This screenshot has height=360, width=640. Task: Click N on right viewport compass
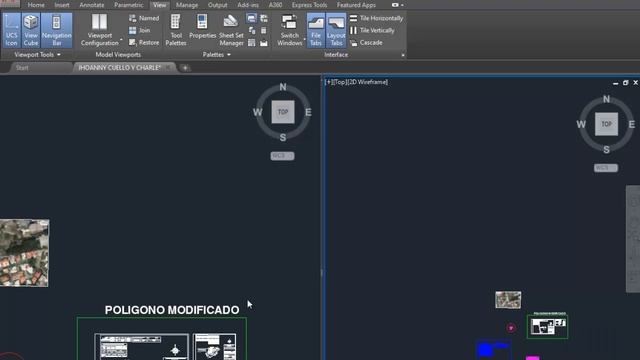(606, 99)
